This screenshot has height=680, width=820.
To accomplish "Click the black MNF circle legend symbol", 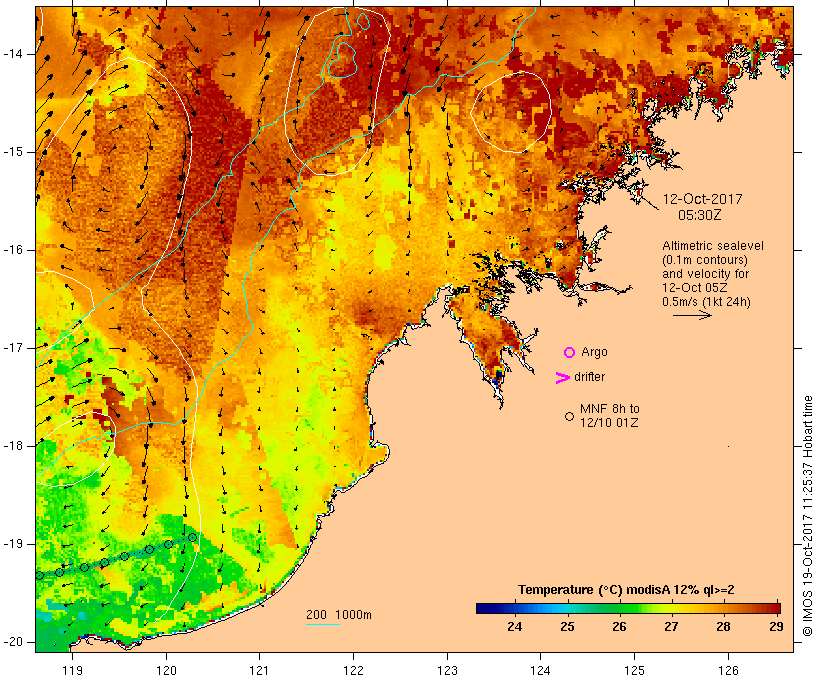I will (570, 416).
